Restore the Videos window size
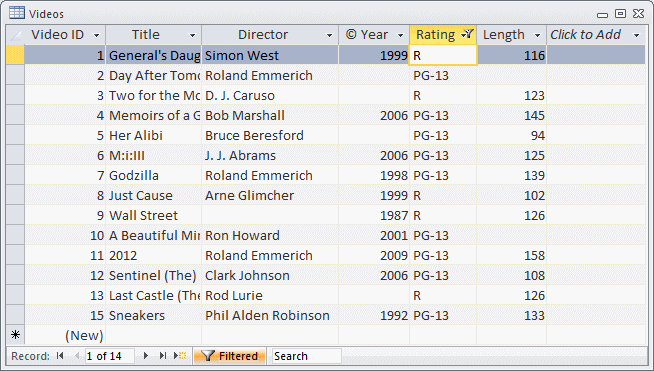Screen dimensions: 654x371 (620, 14)
